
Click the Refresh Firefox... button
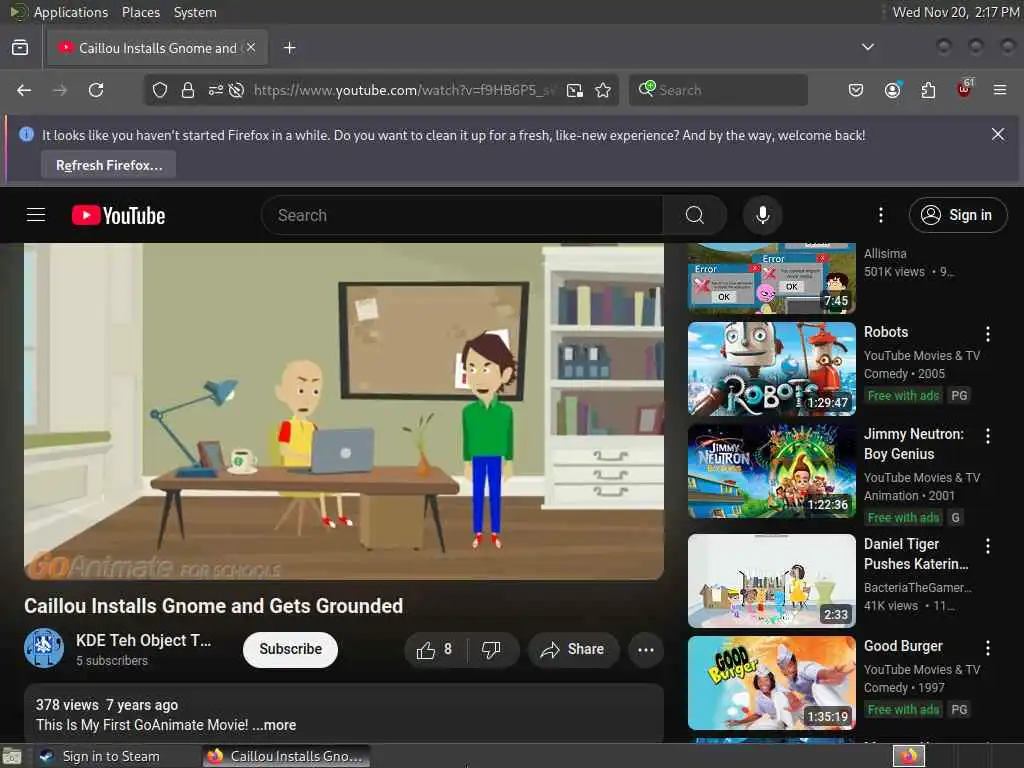109,165
